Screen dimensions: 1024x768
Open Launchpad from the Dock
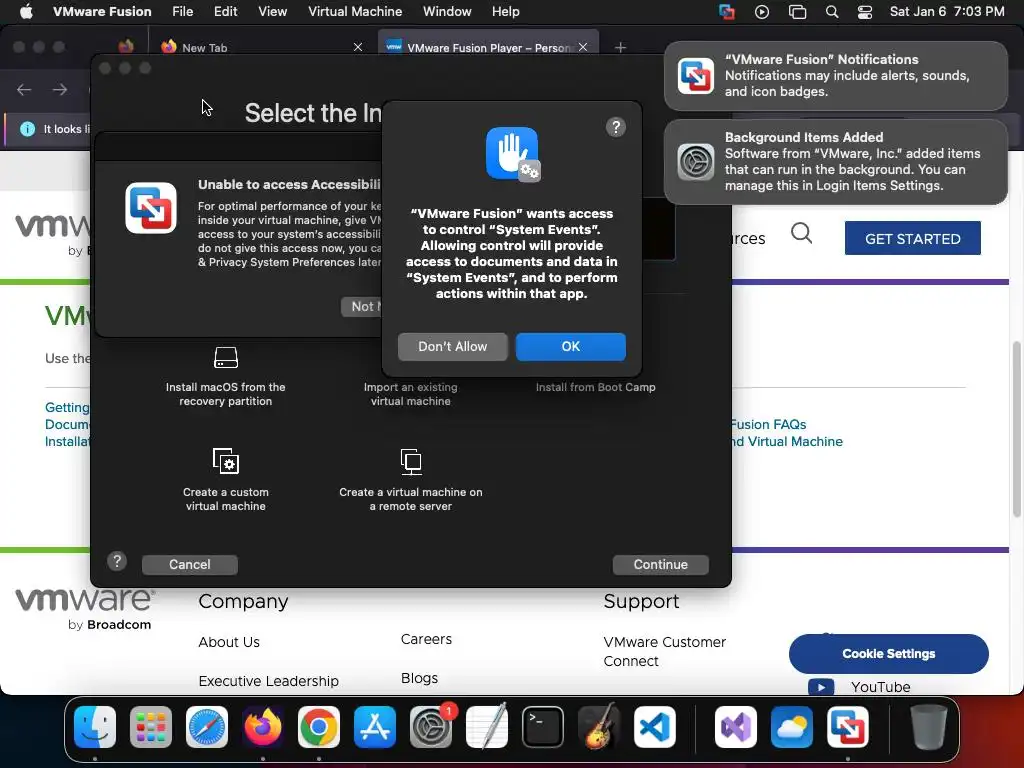point(151,727)
